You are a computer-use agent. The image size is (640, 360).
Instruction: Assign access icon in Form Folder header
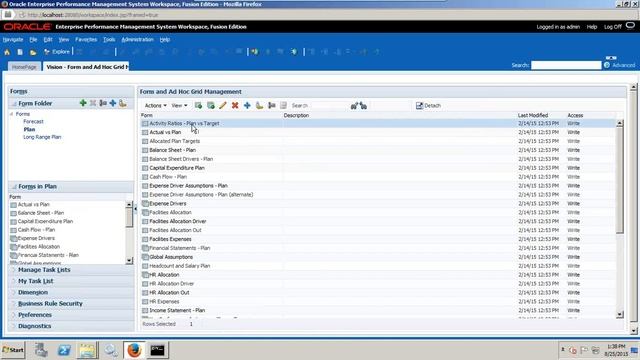[122, 103]
